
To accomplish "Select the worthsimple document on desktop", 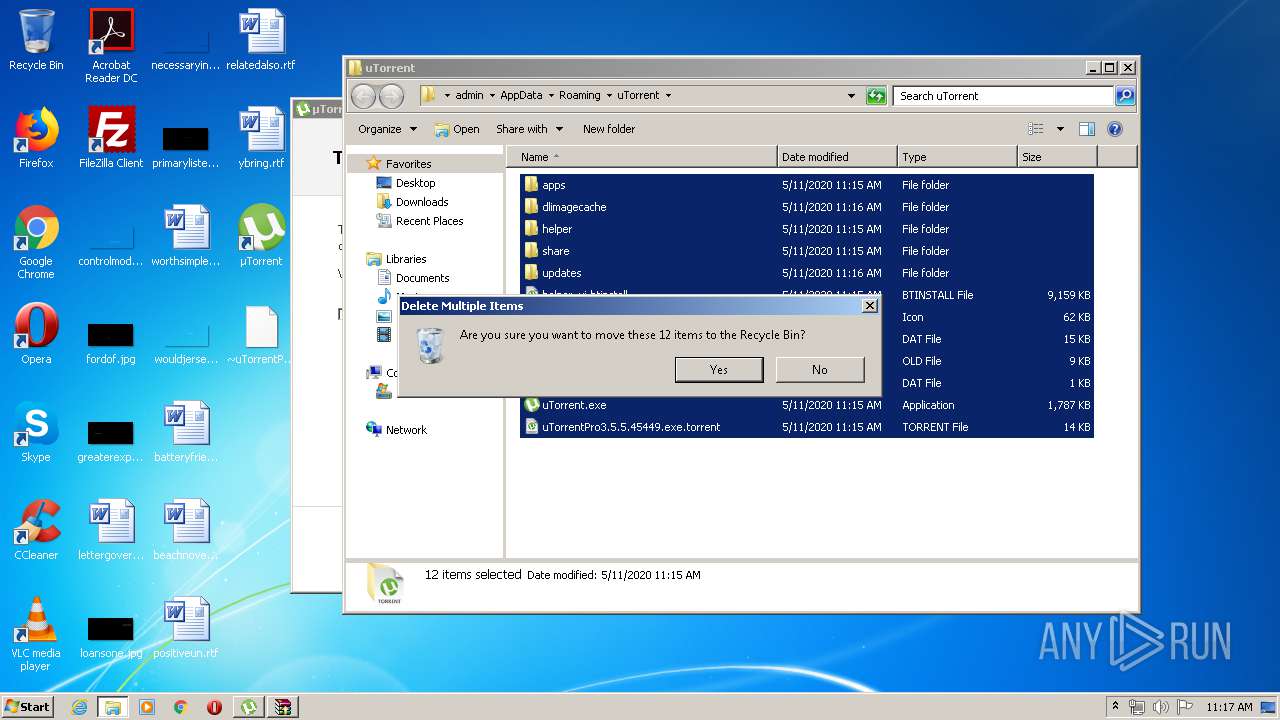I will tap(186, 236).
